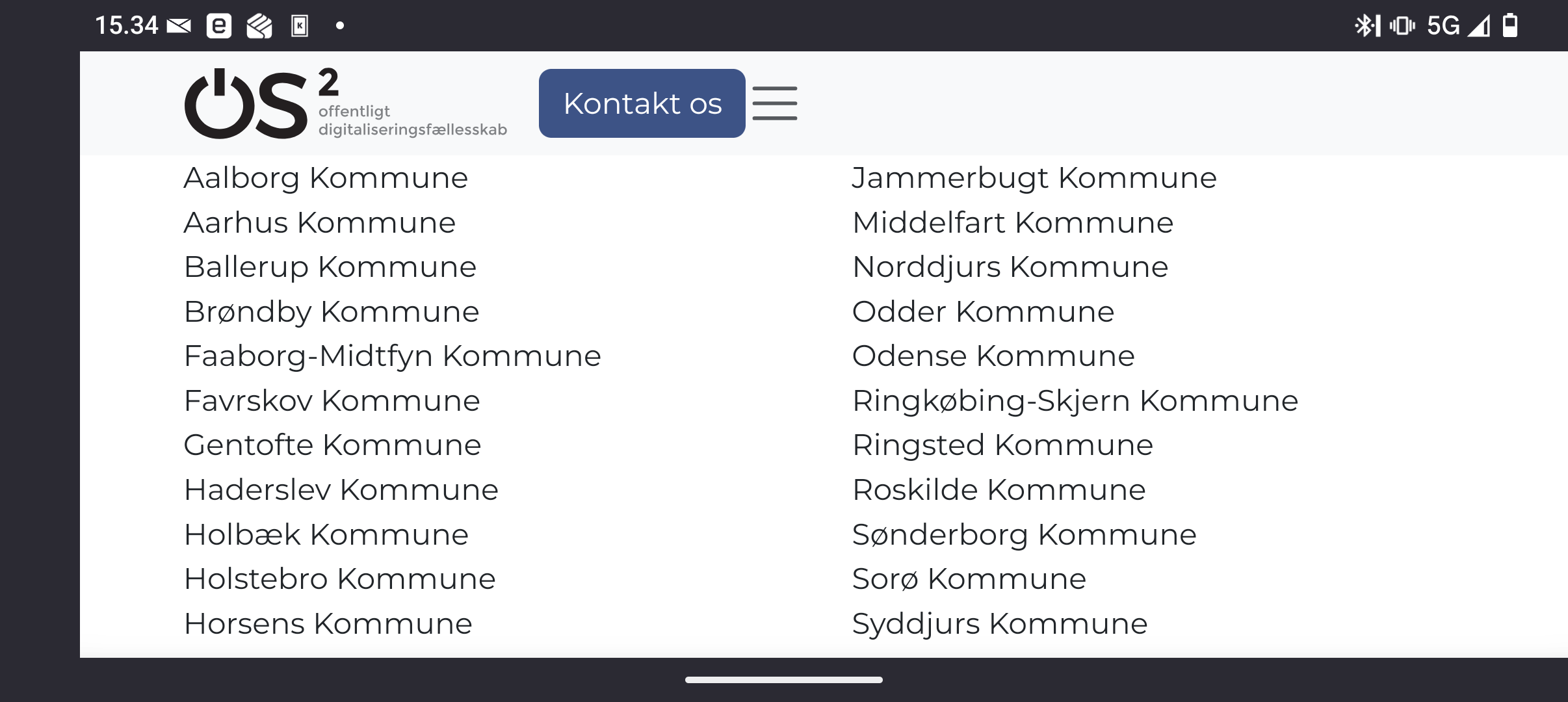Select Aalborg Kommune in the list
Screen dimensions: 1568x702
pos(326,178)
